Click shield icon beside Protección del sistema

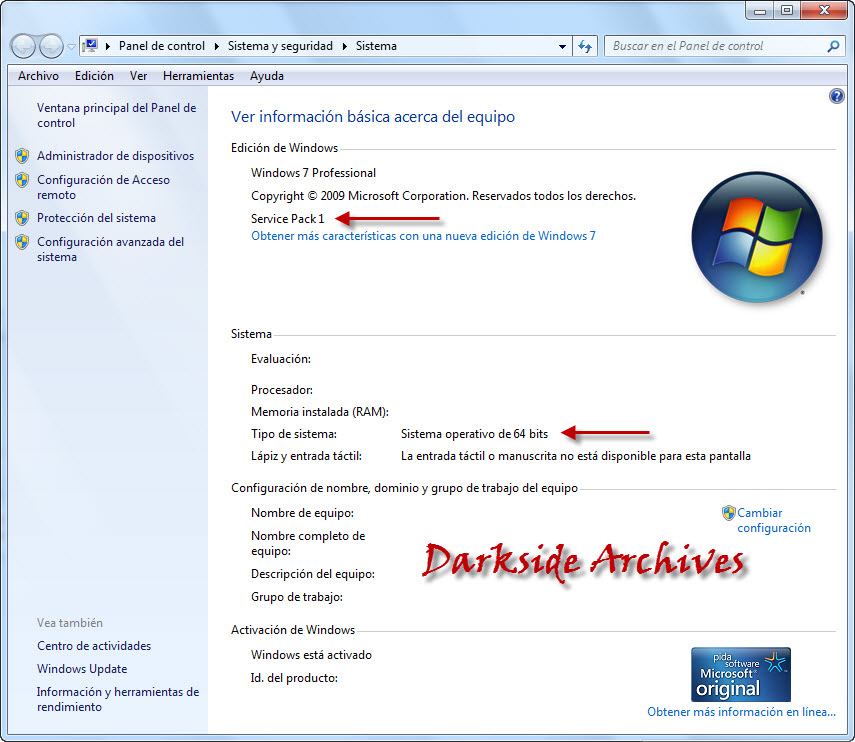22,218
